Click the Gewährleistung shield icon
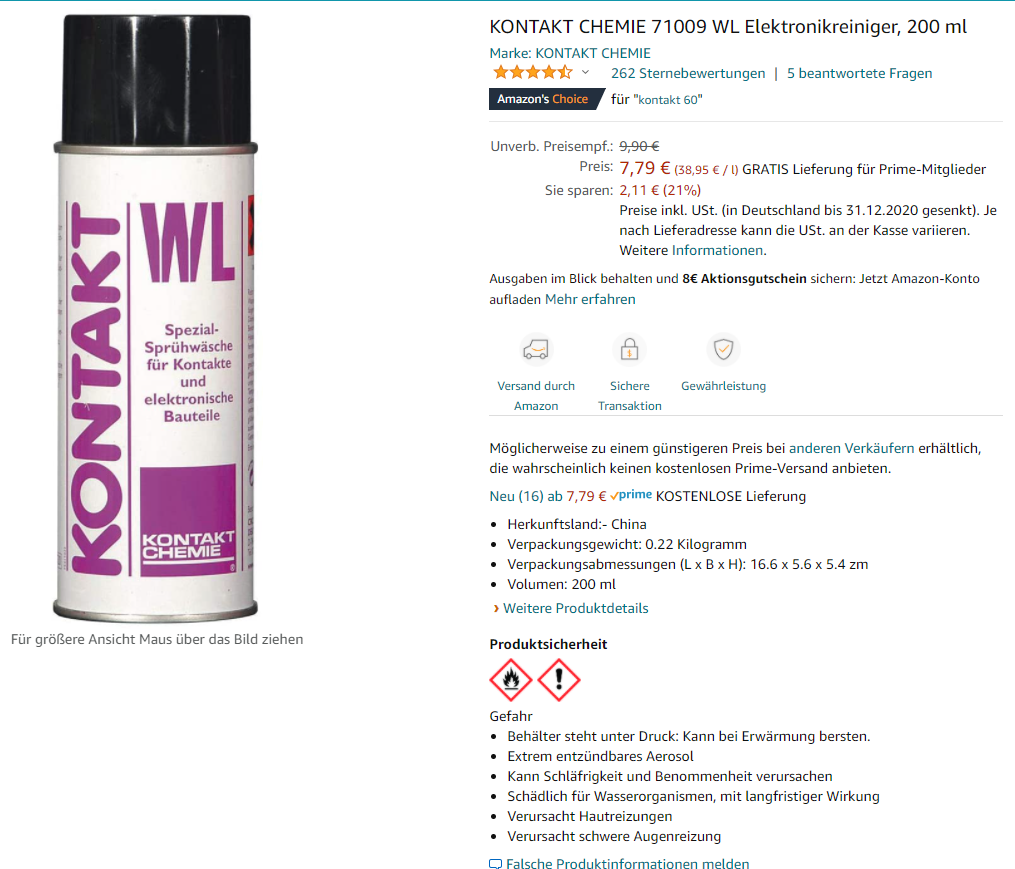This screenshot has width=1015, height=869. (x=723, y=350)
